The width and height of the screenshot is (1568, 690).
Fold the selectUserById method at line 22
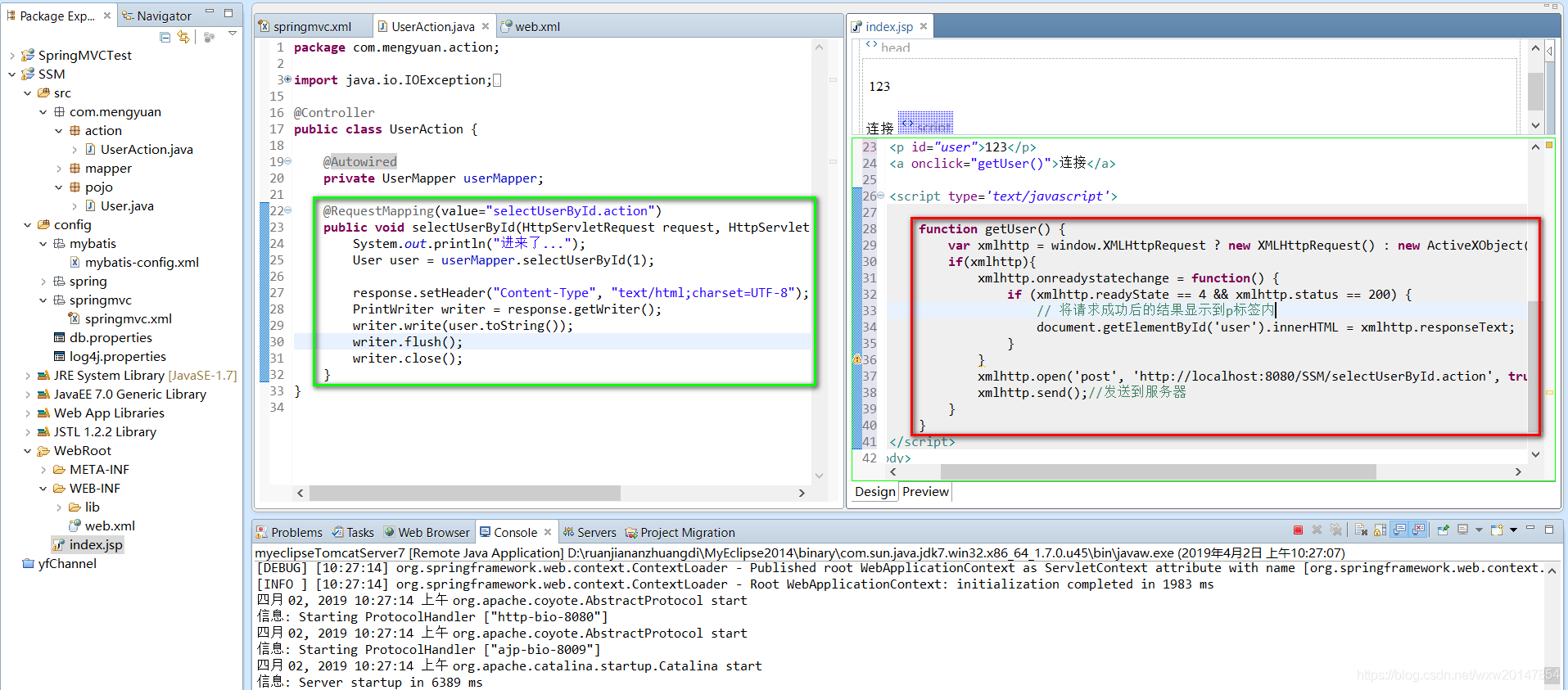(288, 211)
